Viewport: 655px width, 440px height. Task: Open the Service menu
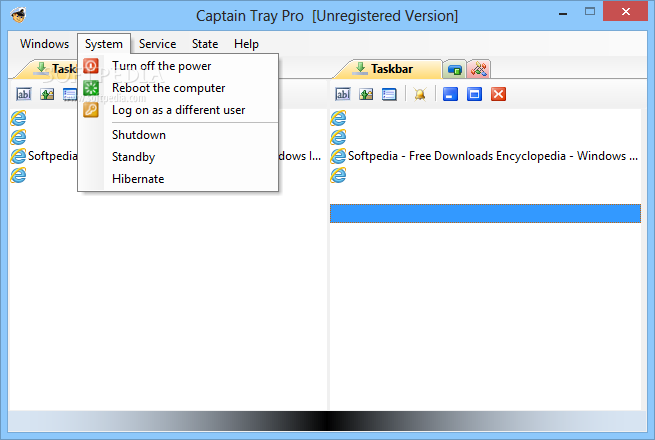pos(157,44)
